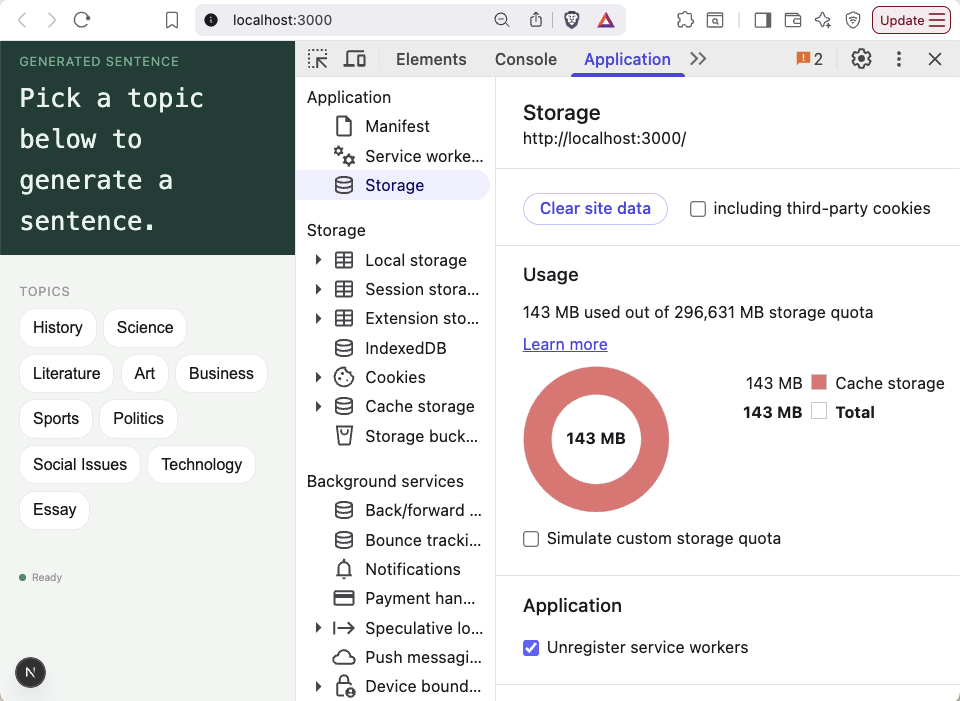Image resolution: width=960 pixels, height=701 pixels.
Task: Open the issues warning counter
Action: (809, 59)
